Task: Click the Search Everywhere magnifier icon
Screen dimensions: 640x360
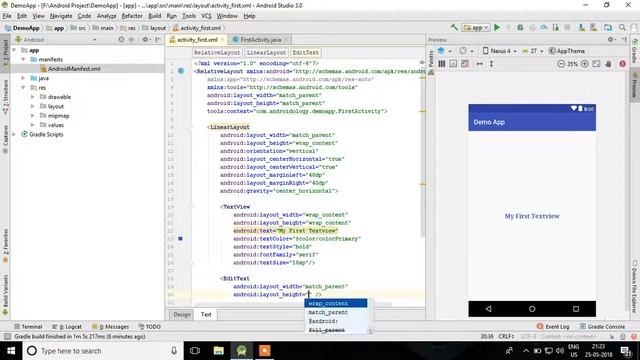Action: [622, 27]
